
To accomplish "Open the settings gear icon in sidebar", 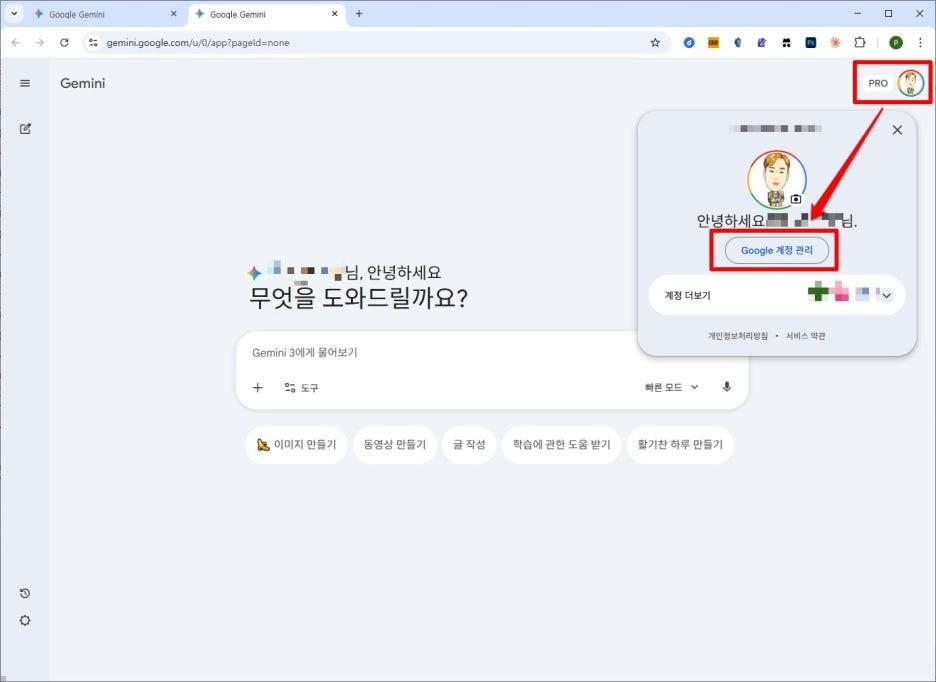I will 24,620.
